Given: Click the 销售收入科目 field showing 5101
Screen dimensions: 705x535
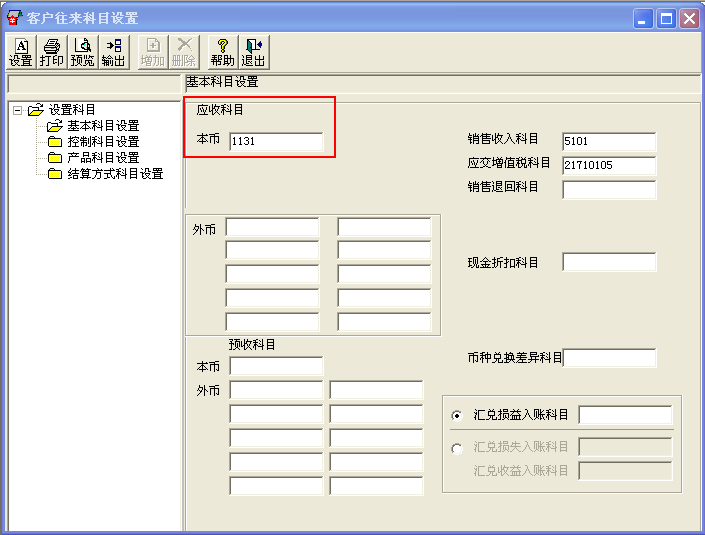Looking at the screenshot, I should click(x=609, y=141).
